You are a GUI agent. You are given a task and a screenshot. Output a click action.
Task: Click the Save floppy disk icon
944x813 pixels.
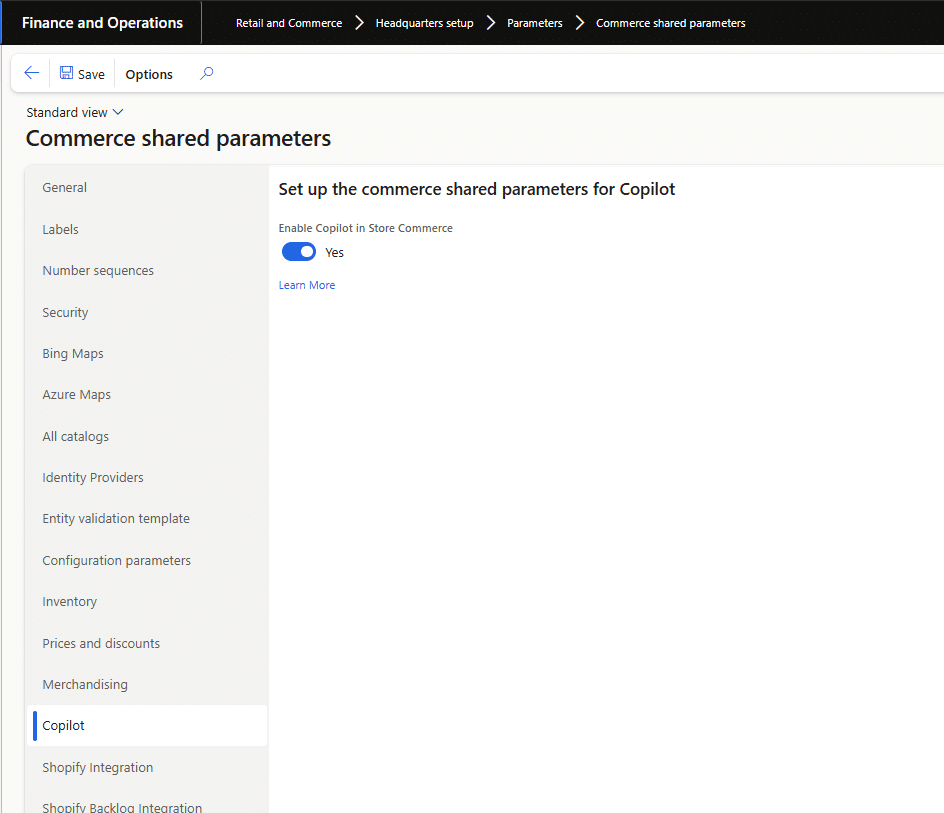[66, 73]
